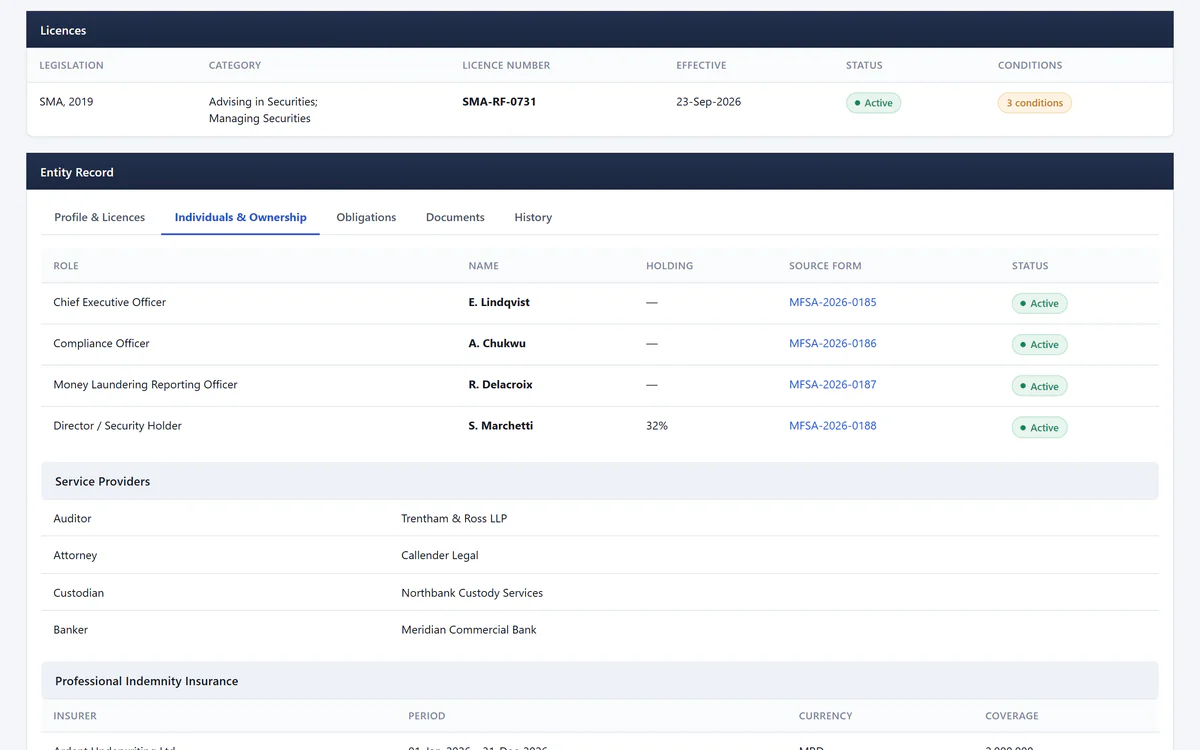Screen dimensions: 1200x750
Task: Click the Custodian row label
Action: tap(78, 593)
